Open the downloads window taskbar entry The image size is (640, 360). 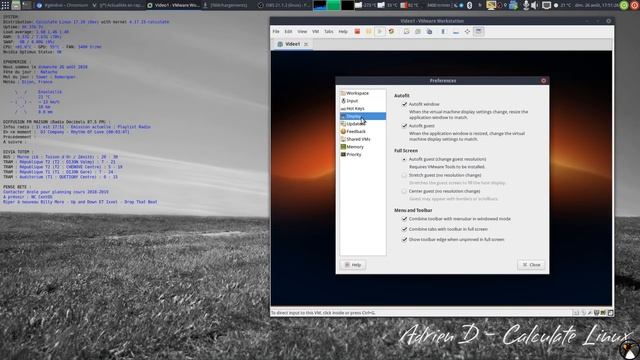tap(228, 5)
